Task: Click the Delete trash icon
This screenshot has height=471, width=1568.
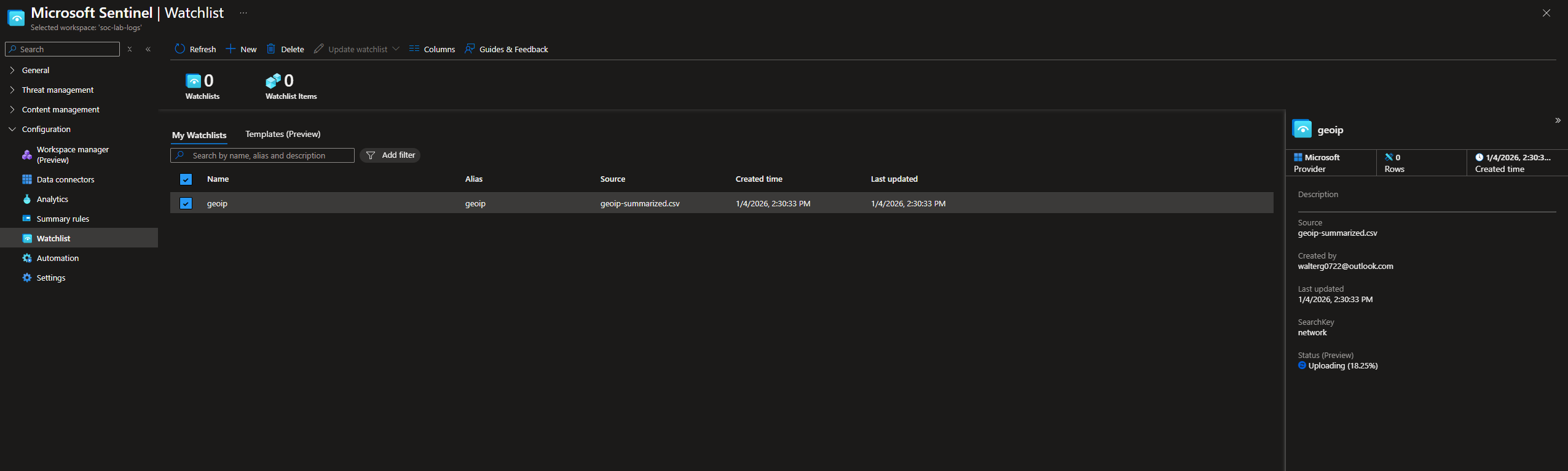Action: pos(271,49)
